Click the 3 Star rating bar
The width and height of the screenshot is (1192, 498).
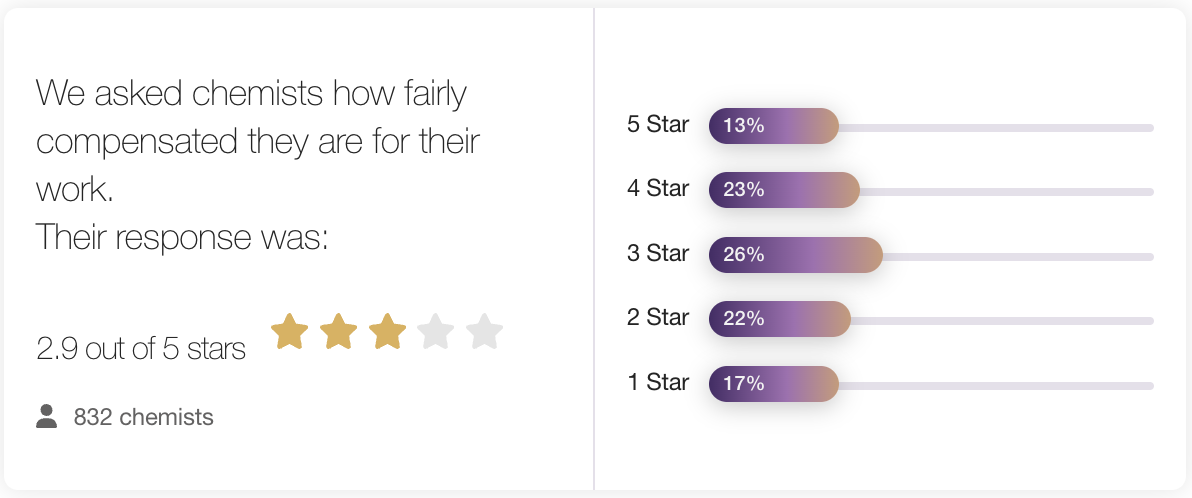[930, 256]
